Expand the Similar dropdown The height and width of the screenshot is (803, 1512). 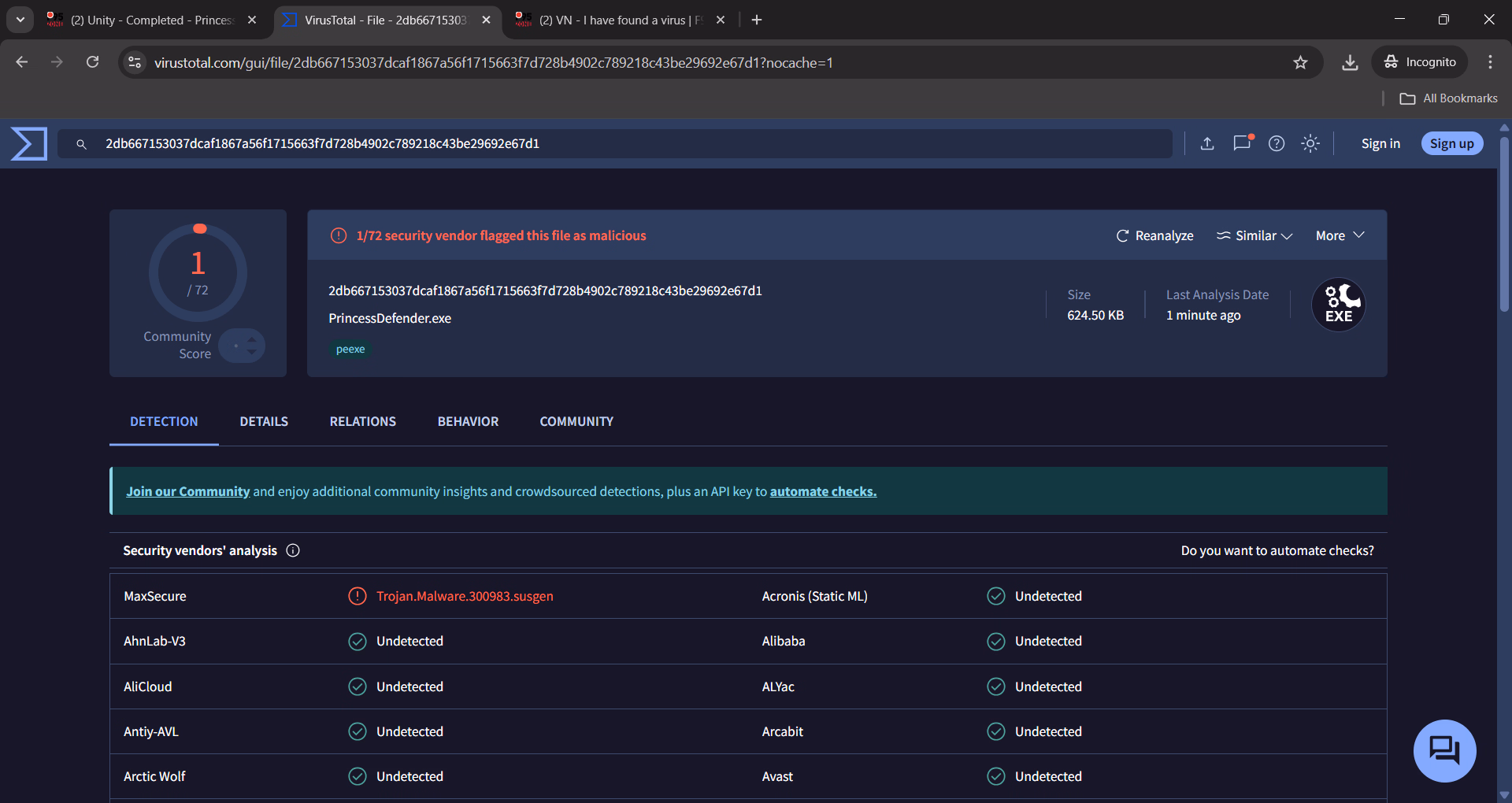[1254, 235]
